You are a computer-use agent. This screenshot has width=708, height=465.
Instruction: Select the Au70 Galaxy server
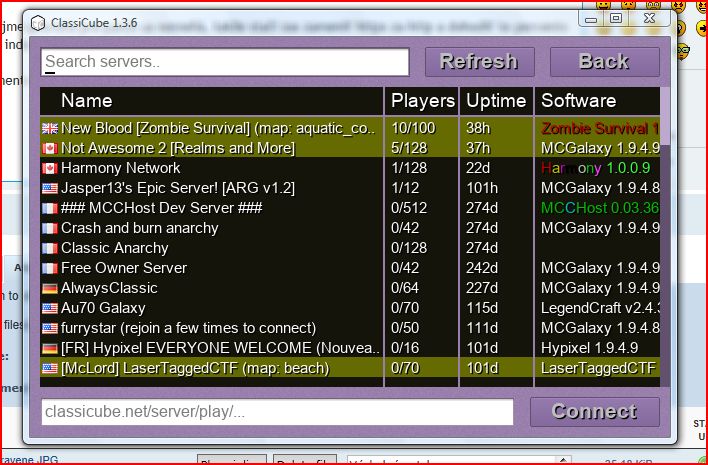[350, 308]
